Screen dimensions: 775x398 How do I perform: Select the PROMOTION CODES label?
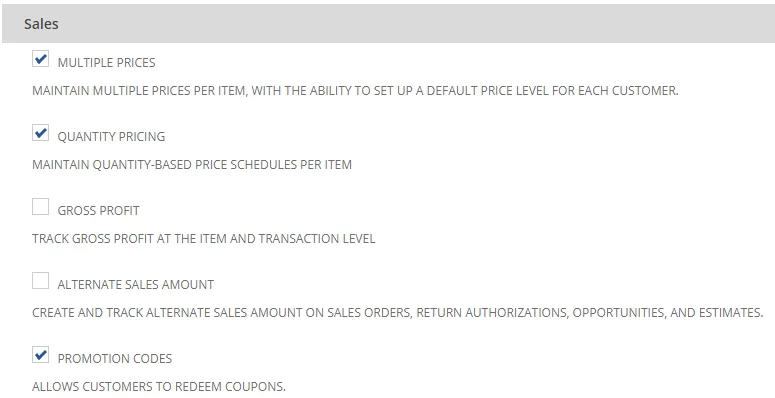[115, 358]
